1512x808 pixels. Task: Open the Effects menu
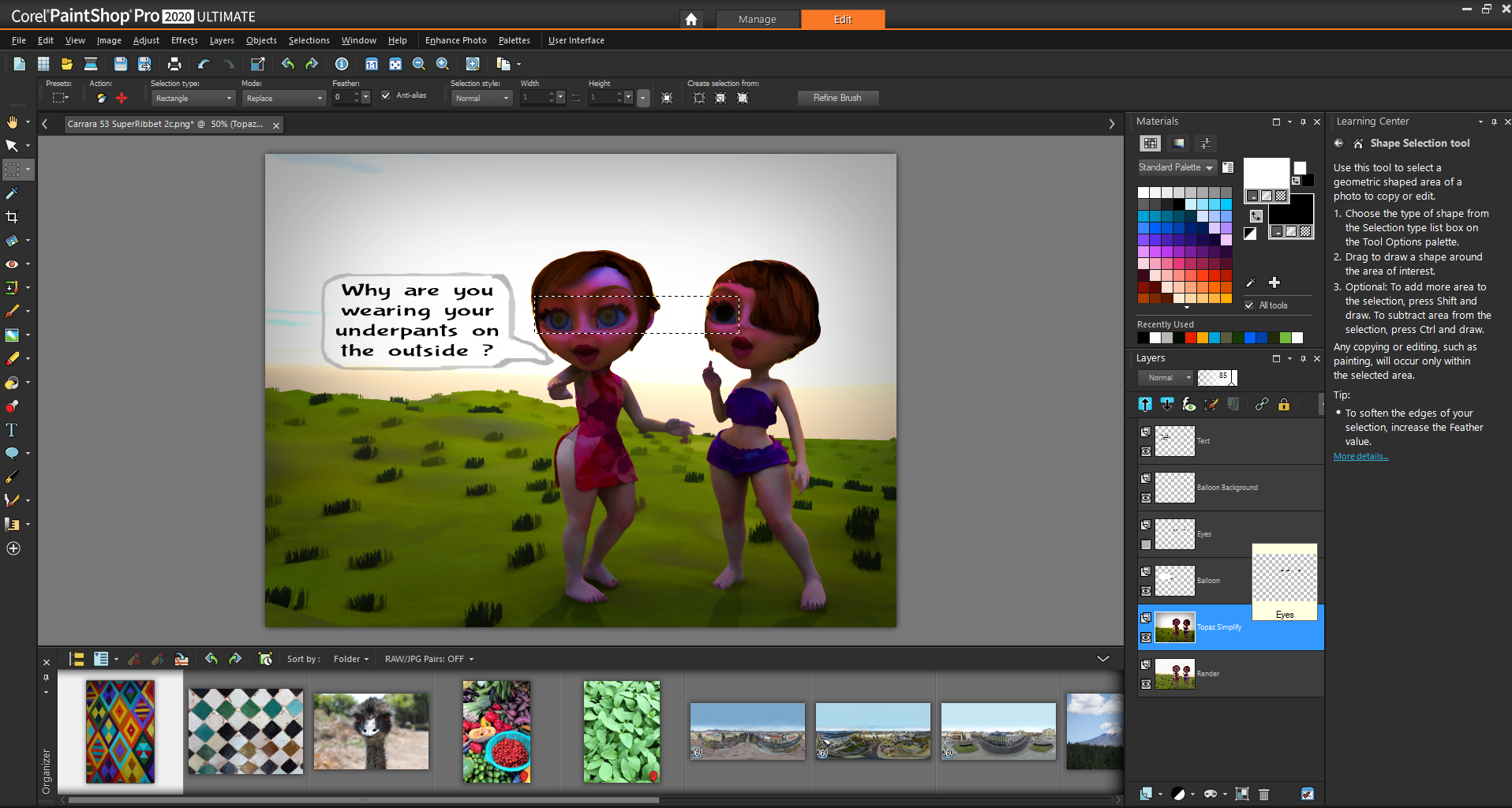click(x=184, y=40)
